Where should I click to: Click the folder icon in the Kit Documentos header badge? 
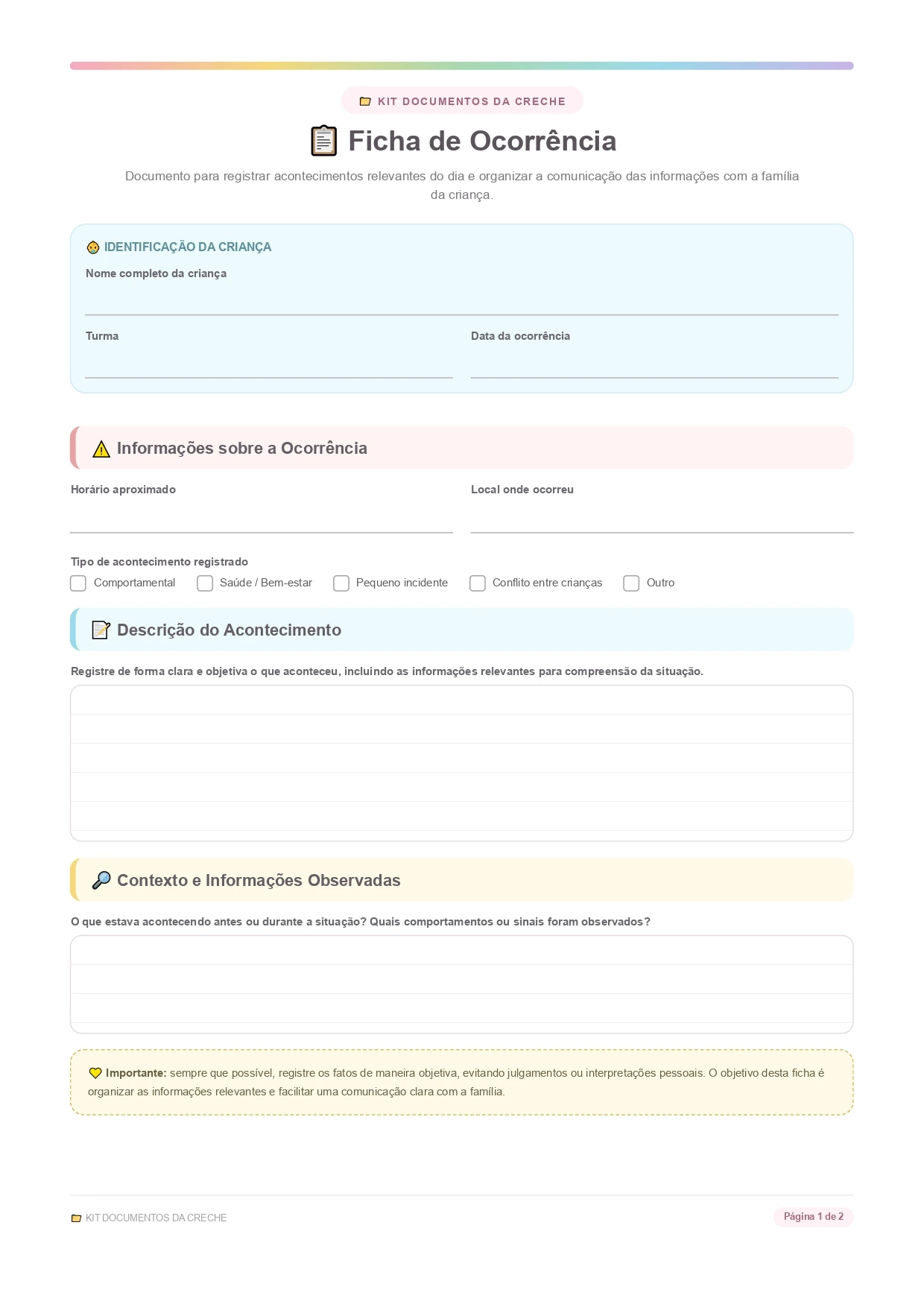365,101
